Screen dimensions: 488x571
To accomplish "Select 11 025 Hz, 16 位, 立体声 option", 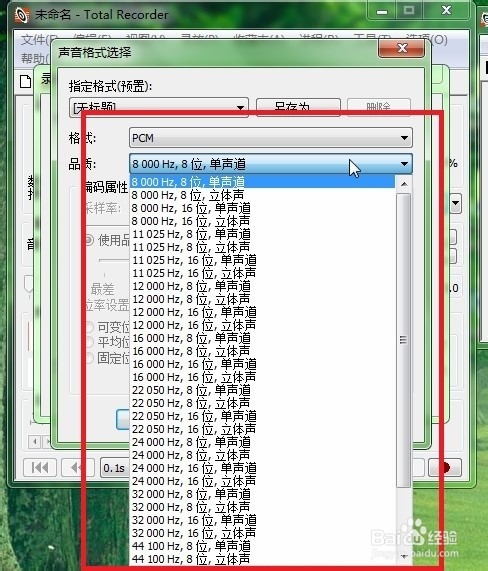I will click(262, 273).
